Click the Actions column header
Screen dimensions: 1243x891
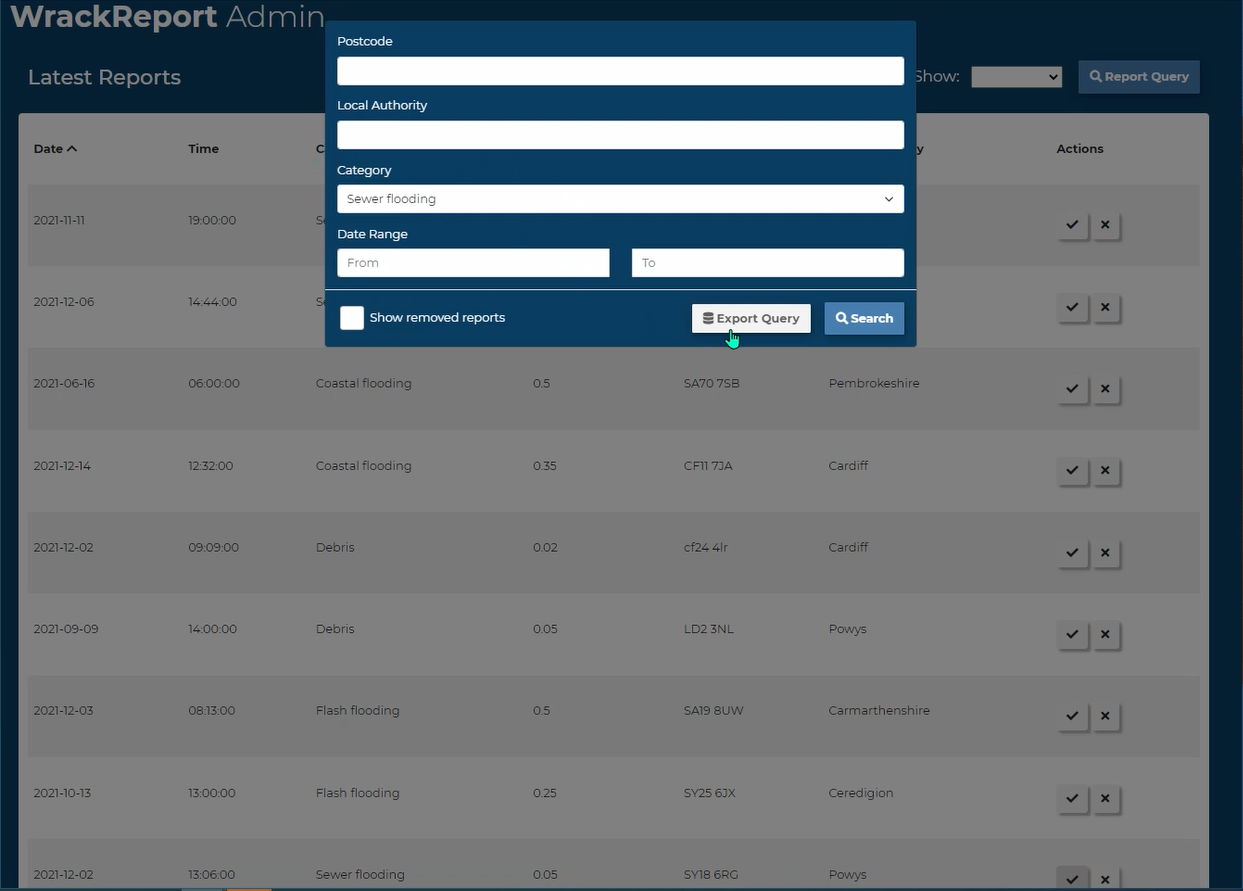coord(1080,149)
